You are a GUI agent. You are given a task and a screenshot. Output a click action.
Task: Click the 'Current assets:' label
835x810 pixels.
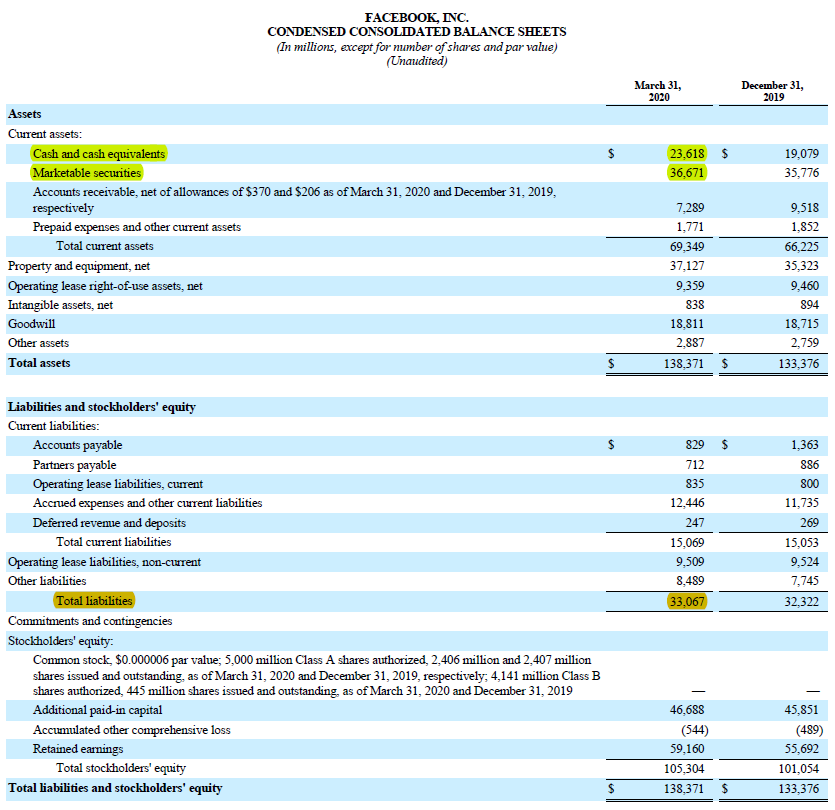[45, 134]
